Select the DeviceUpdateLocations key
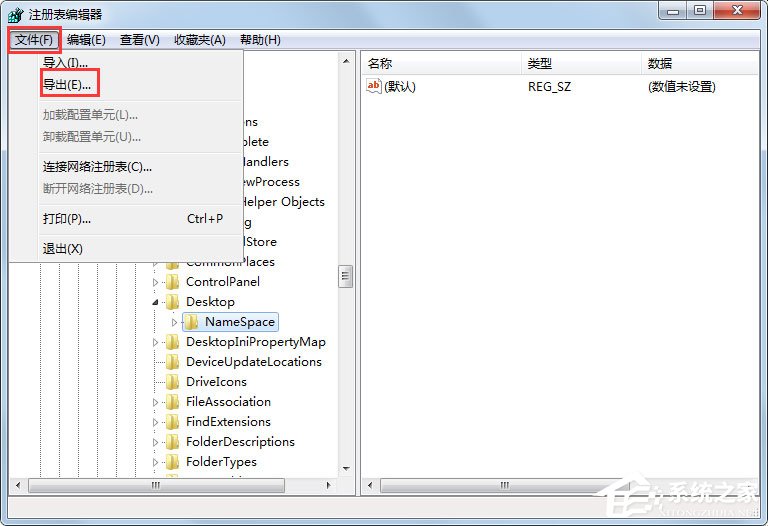Viewport: 768px width, 526px height. pos(254,362)
